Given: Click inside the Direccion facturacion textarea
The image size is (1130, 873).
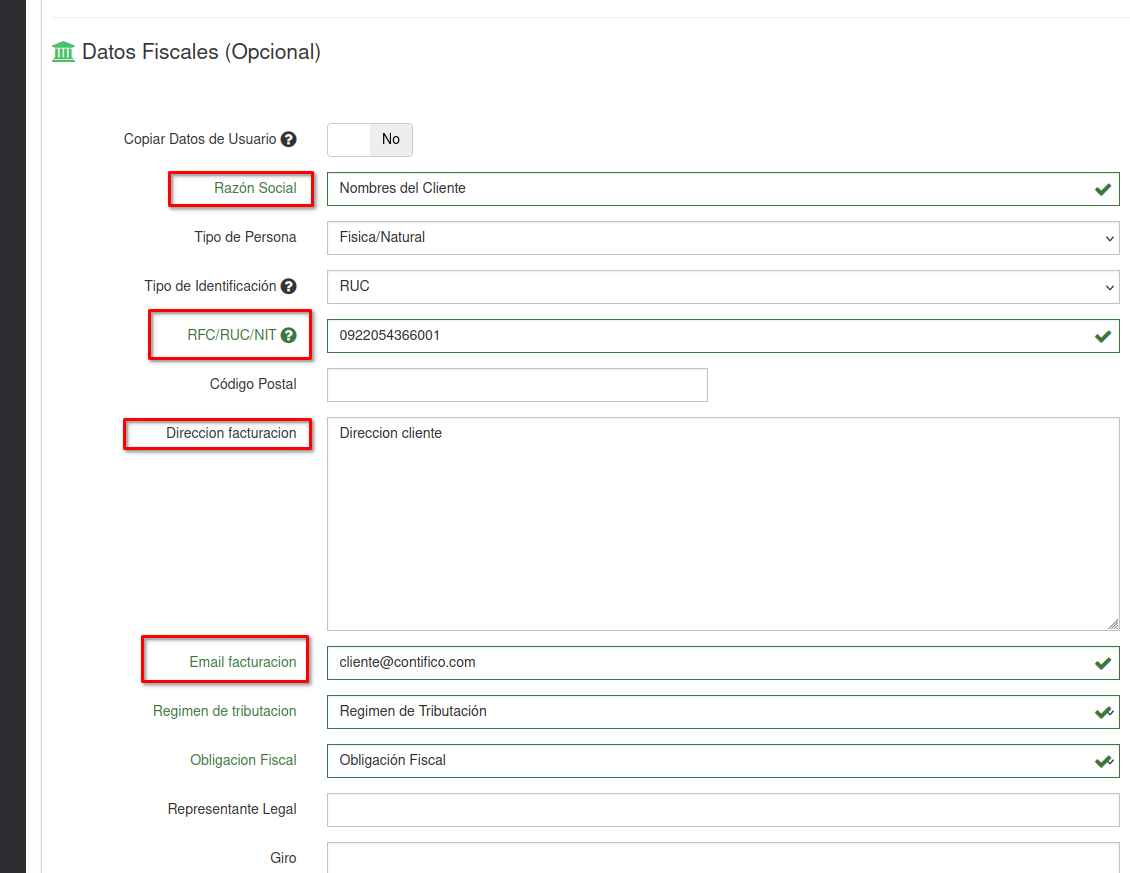Looking at the screenshot, I should pos(722,524).
